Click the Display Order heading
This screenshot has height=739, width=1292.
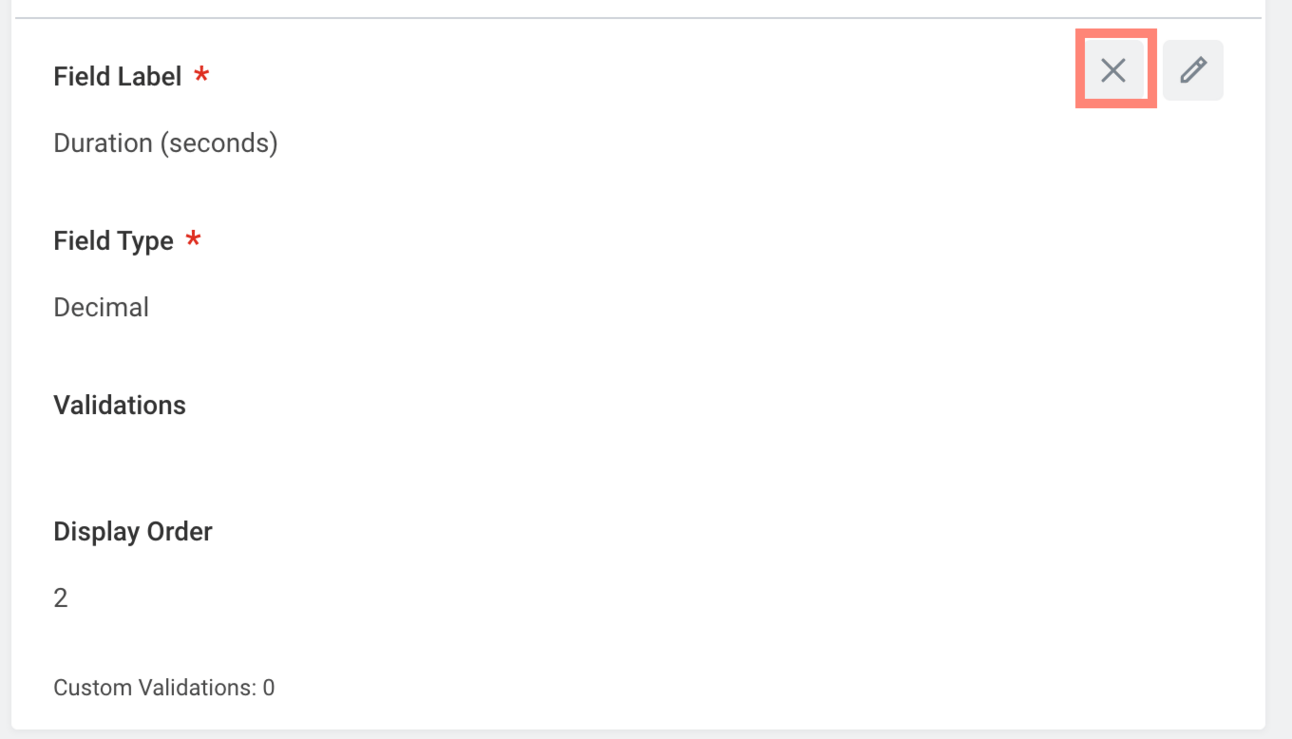(132, 531)
